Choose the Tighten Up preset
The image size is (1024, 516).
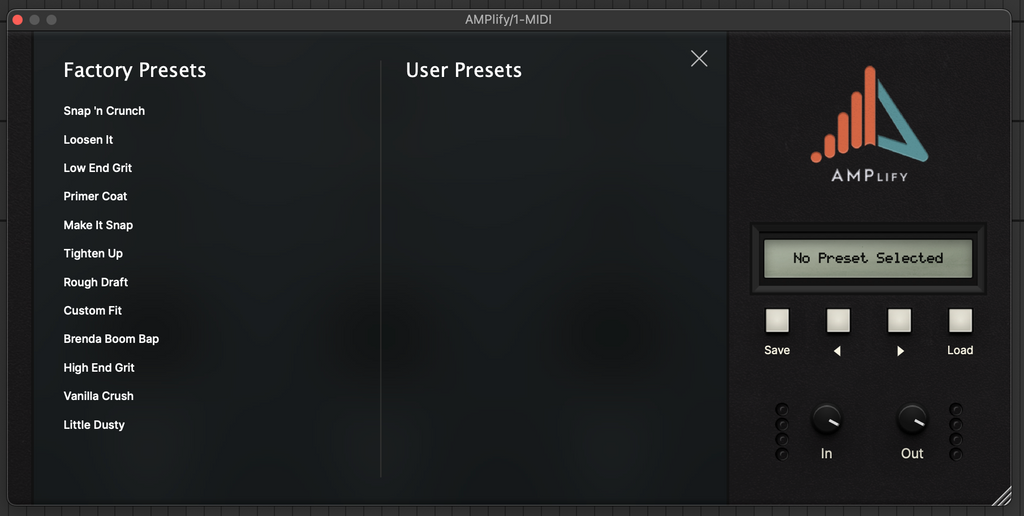(93, 254)
